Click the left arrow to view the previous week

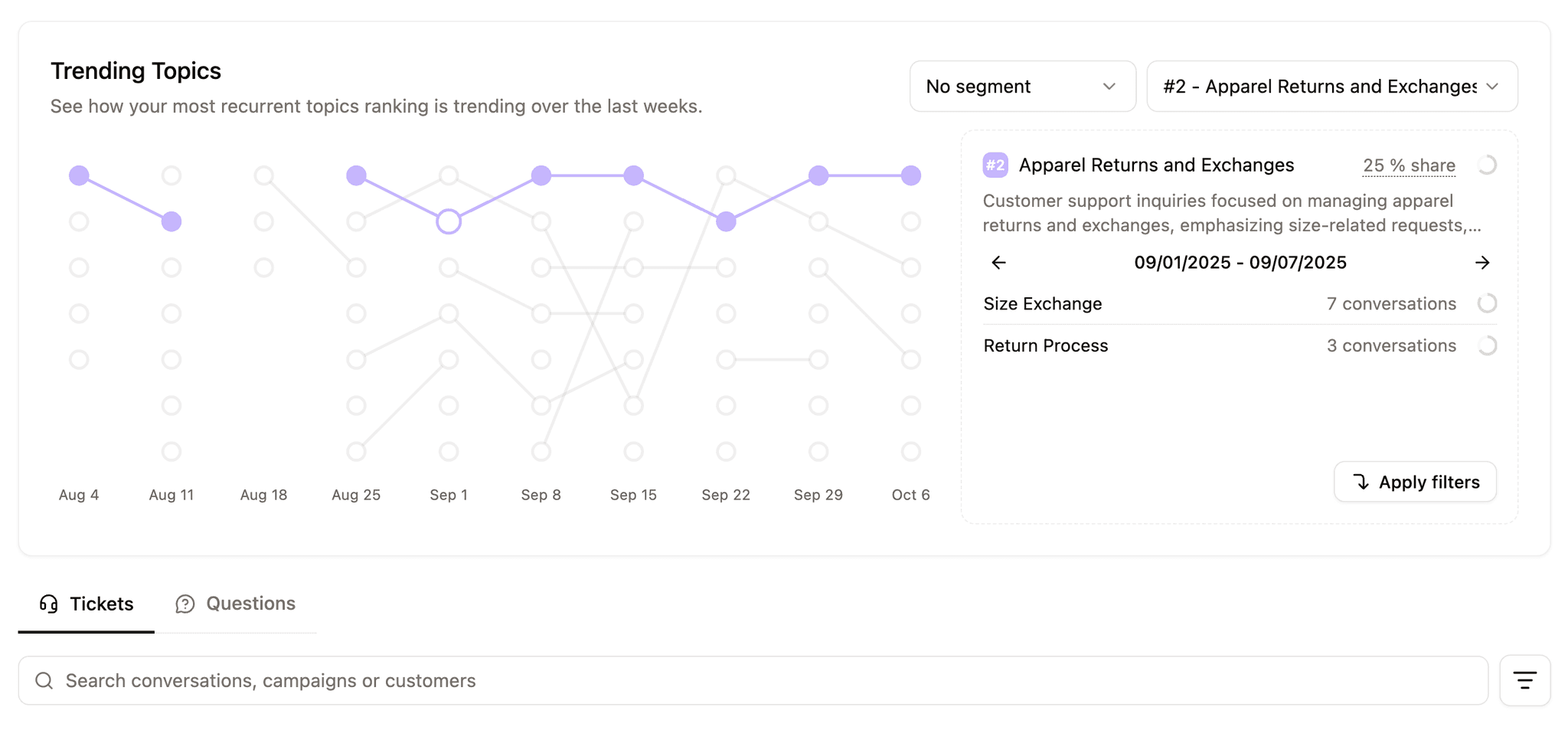[x=998, y=263]
